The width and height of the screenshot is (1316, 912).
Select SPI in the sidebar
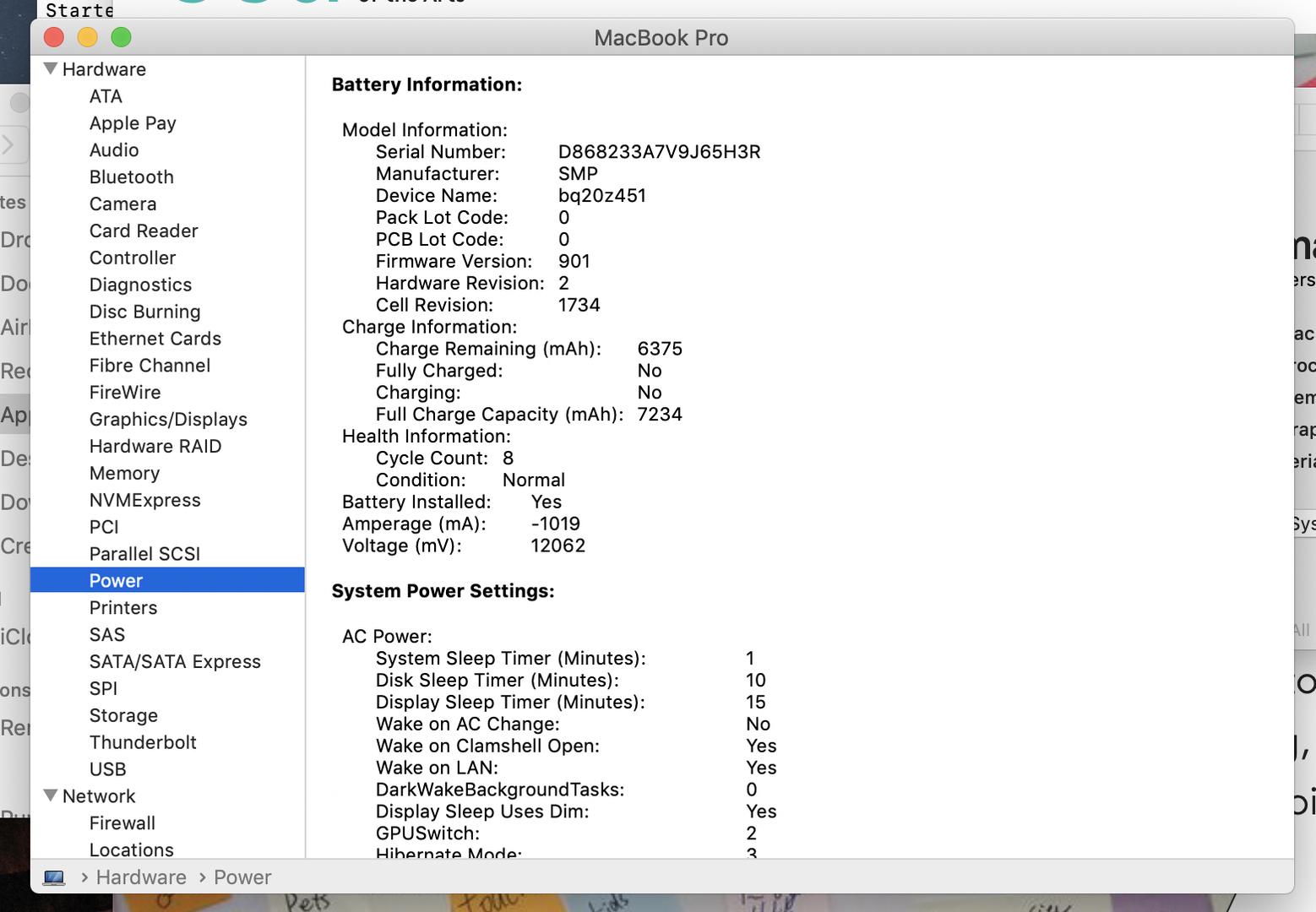103,689
